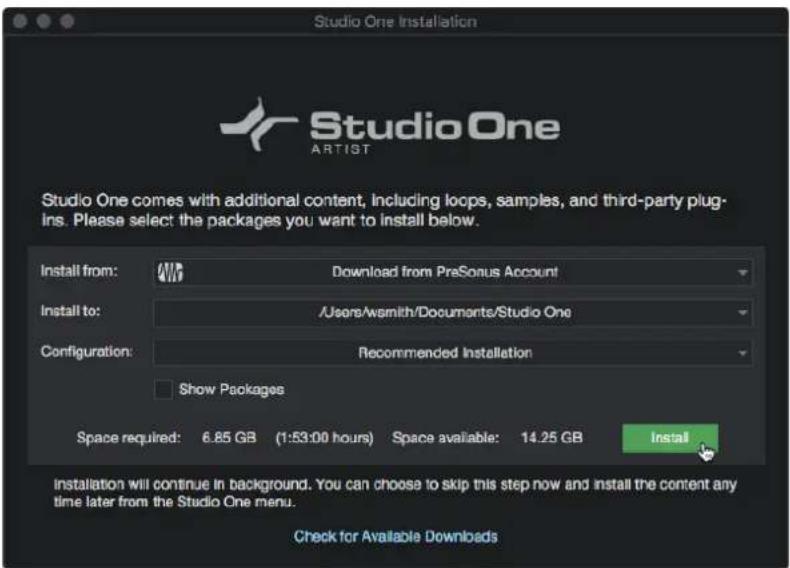
Task: Click the Check for Available Downloads link
Action: click(x=396, y=537)
